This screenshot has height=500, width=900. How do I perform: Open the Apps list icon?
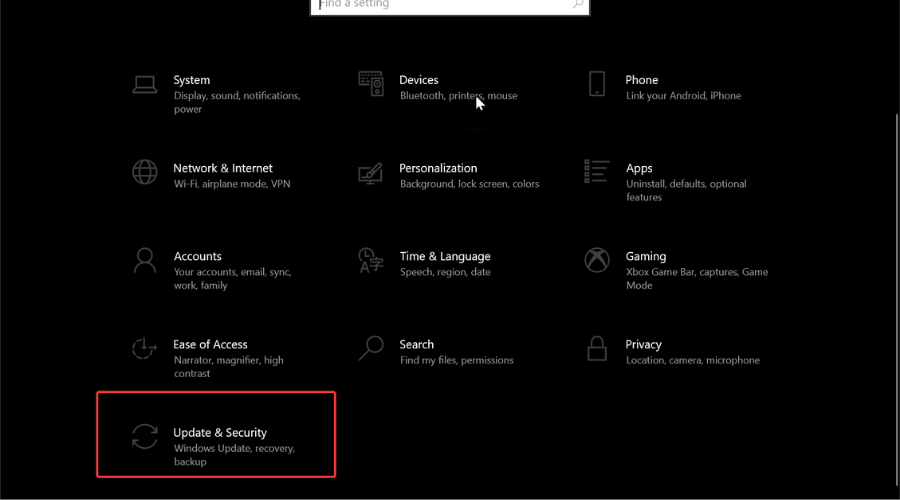pos(597,172)
